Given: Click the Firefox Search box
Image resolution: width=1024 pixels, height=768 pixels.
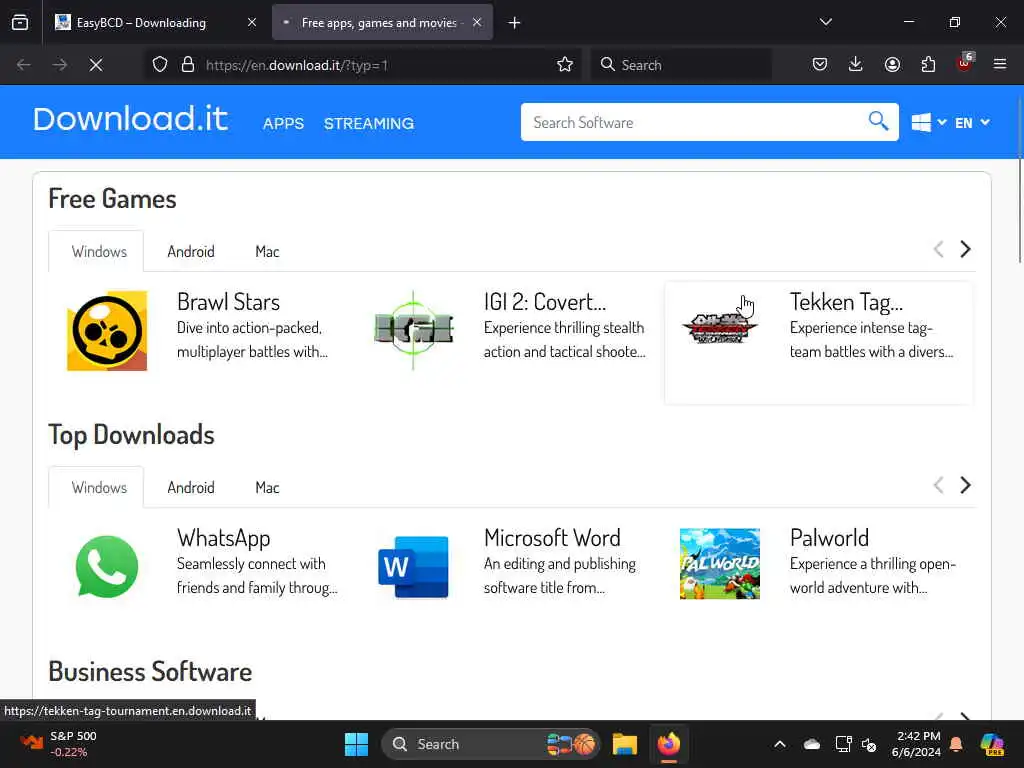Looking at the screenshot, I should click(x=681, y=65).
